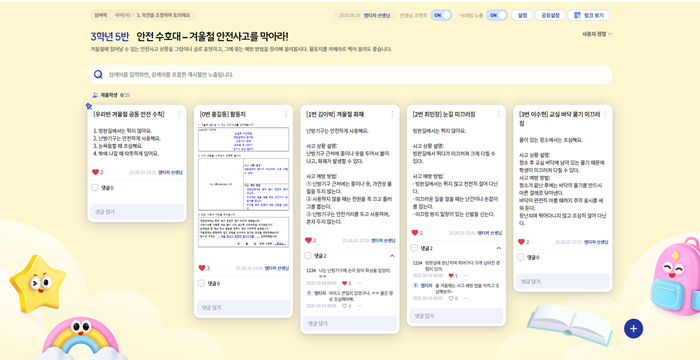This screenshot has height=360, width=700.
Task: Like the teacher's reply in the 눈길 미끄러짐 card
Action: tap(451, 298)
